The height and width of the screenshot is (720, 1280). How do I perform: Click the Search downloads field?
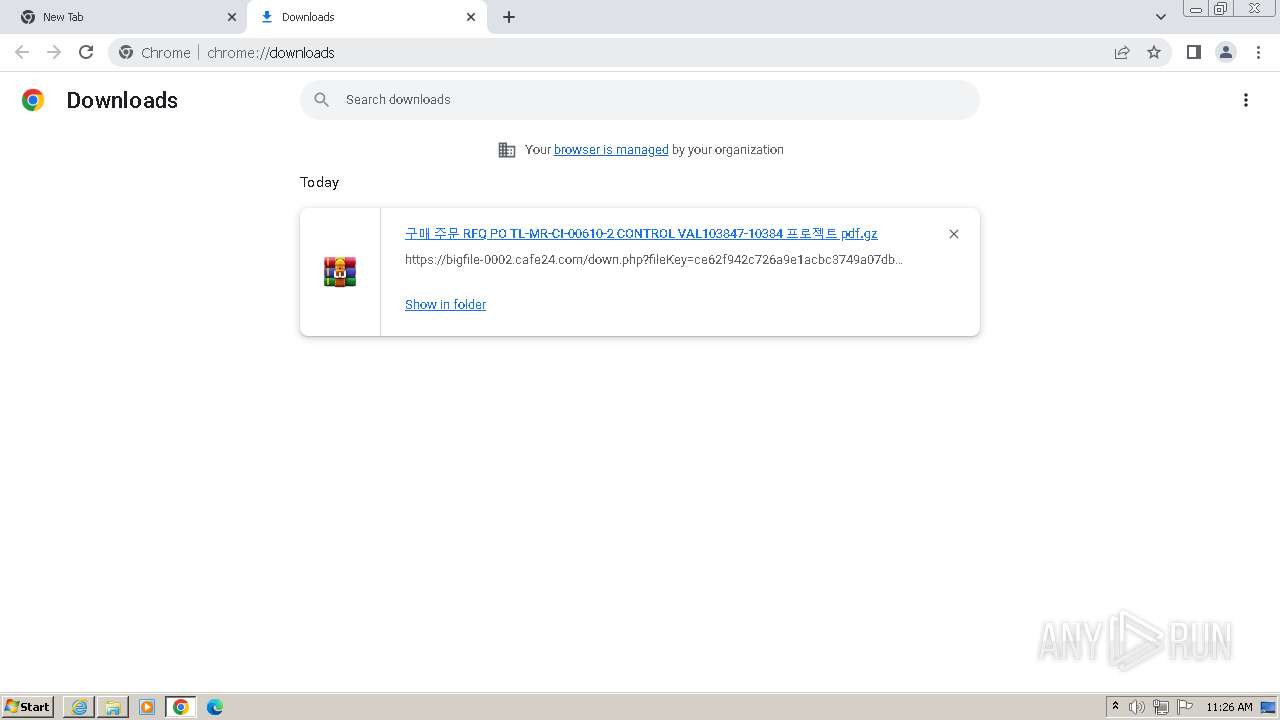[640, 100]
